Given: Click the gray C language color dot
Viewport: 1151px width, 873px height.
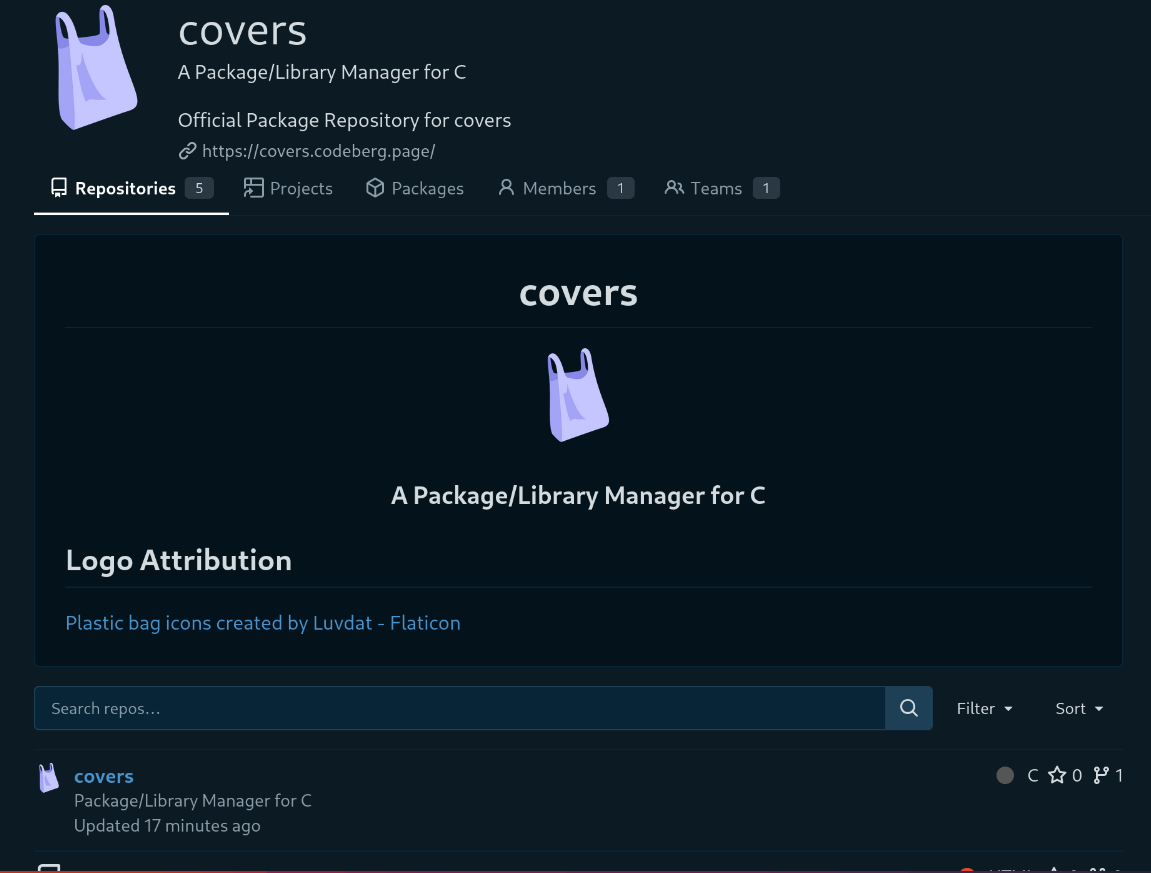Looking at the screenshot, I should (x=1005, y=775).
